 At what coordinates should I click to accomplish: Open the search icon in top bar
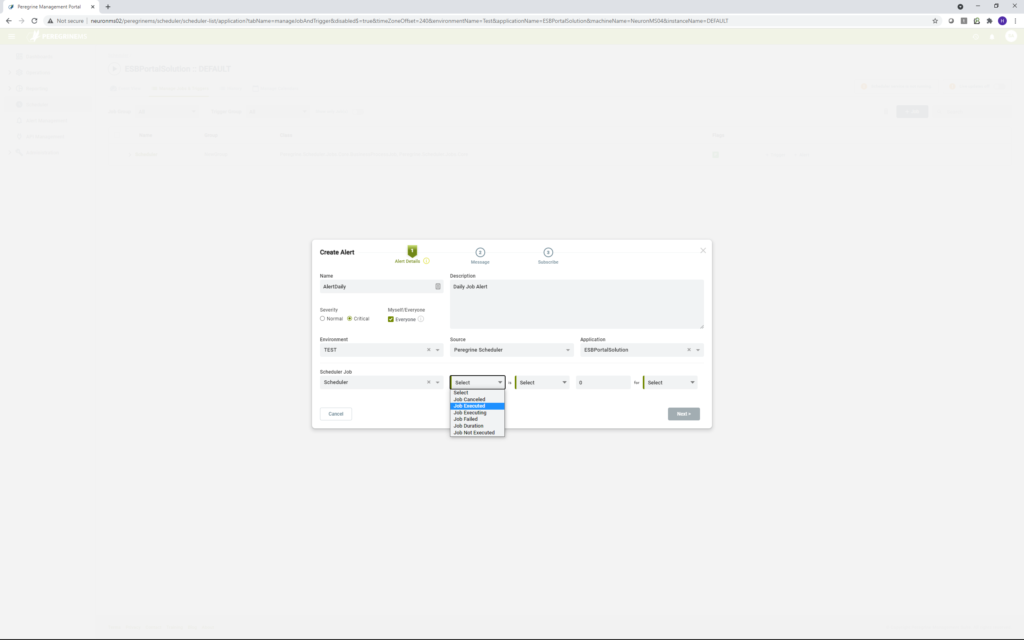click(x=975, y=36)
